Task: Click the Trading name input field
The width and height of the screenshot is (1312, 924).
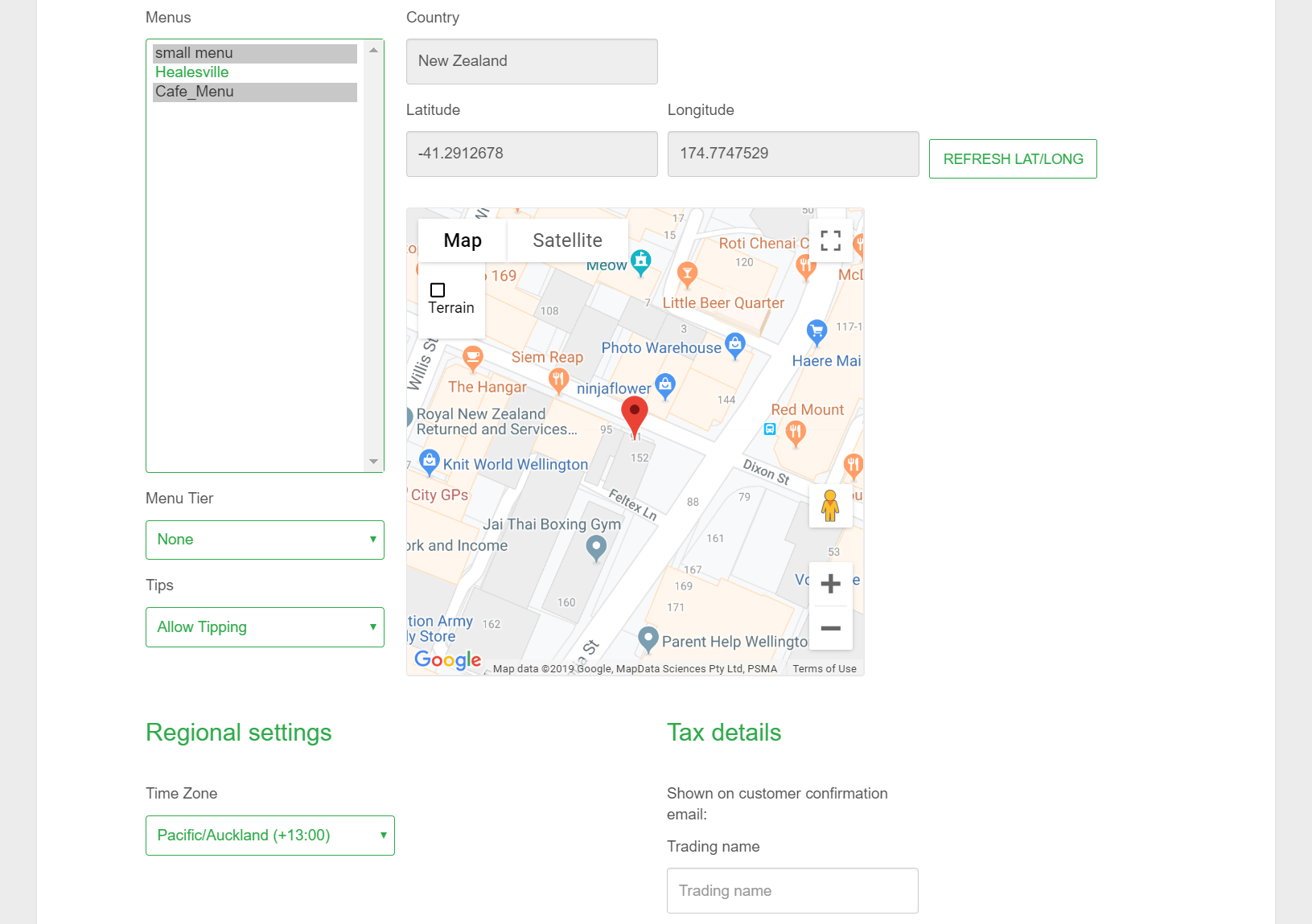Action: point(792,890)
